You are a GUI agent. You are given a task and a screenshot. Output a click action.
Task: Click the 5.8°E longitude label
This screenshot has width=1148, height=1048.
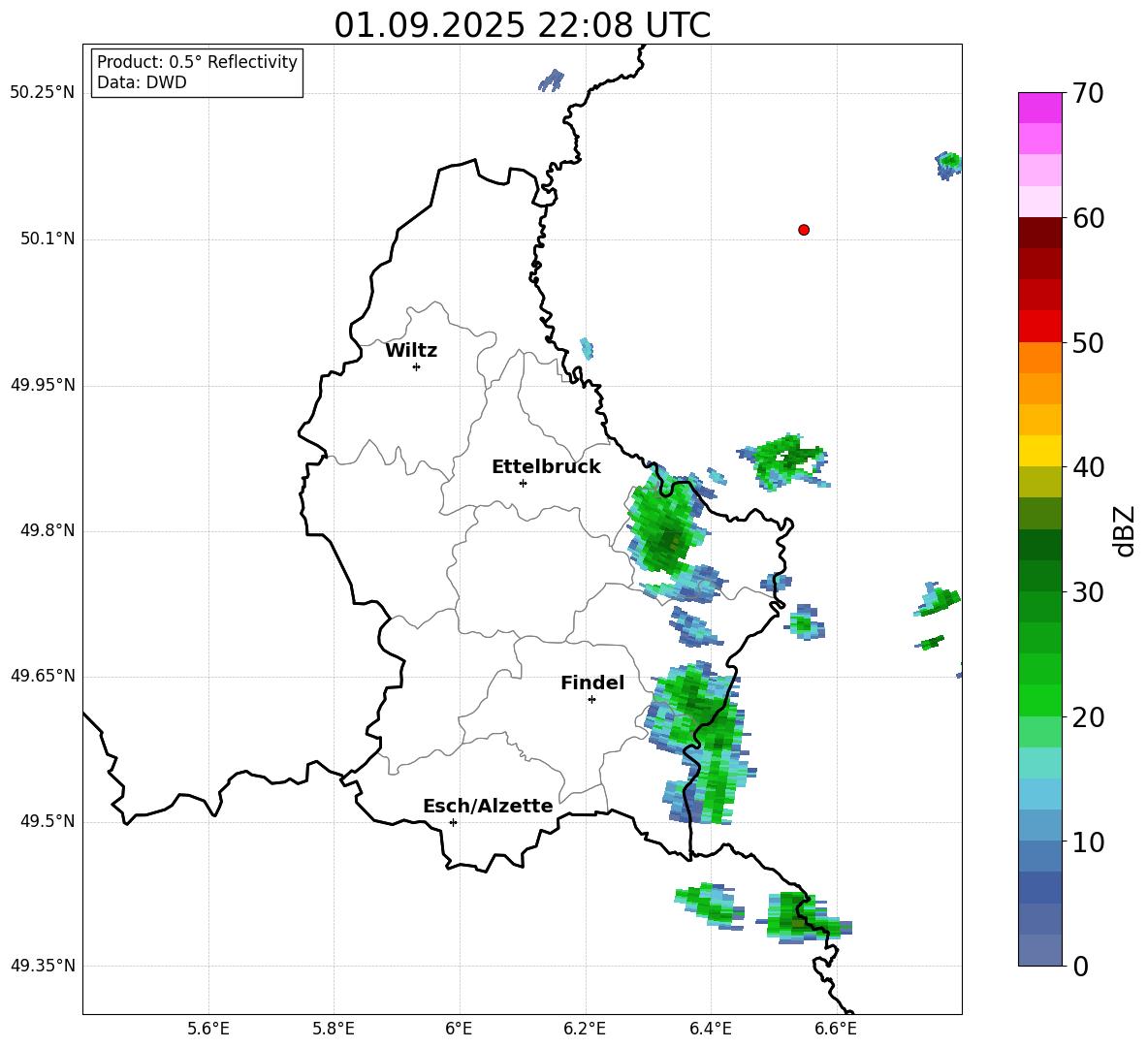click(334, 1029)
